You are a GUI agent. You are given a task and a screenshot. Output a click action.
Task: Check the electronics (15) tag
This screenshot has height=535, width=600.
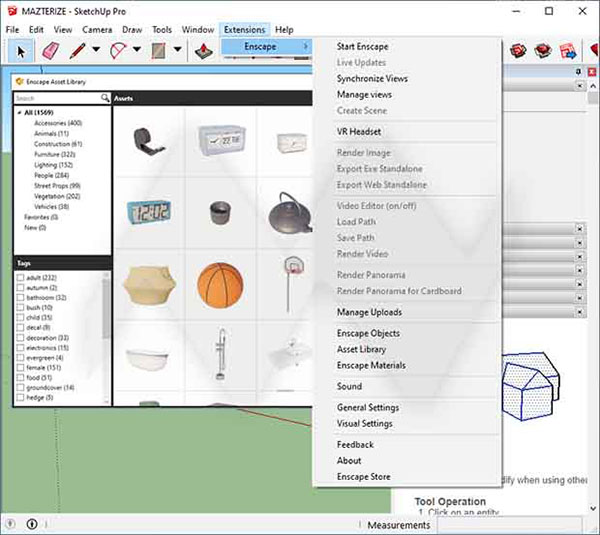(x=20, y=347)
